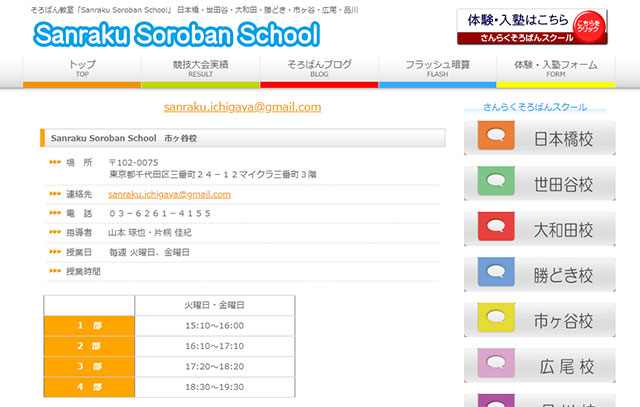The width and height of the screenshot is (640, 407).
Task: Select the 日本橋校 sidebar button
Action: click(x=540, y=138)
